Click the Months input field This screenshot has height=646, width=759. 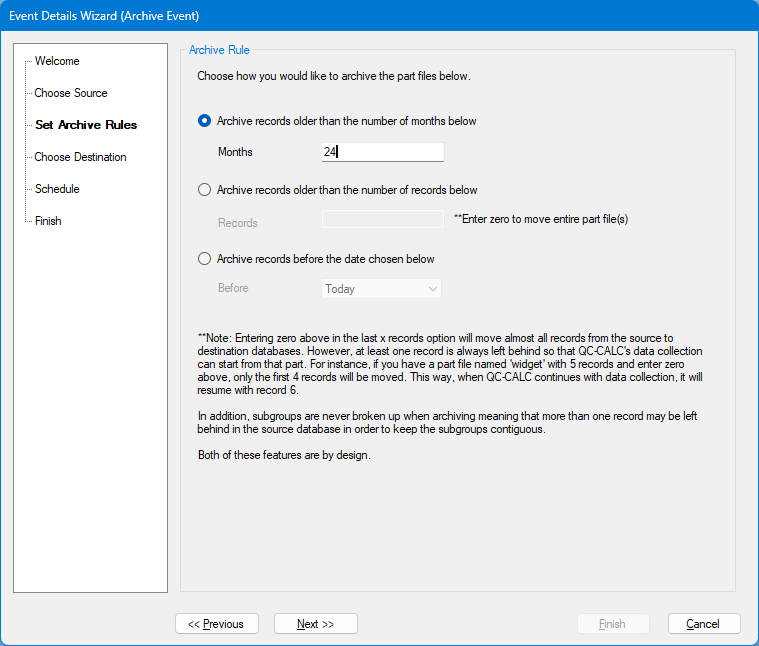(x=382, y=152)
